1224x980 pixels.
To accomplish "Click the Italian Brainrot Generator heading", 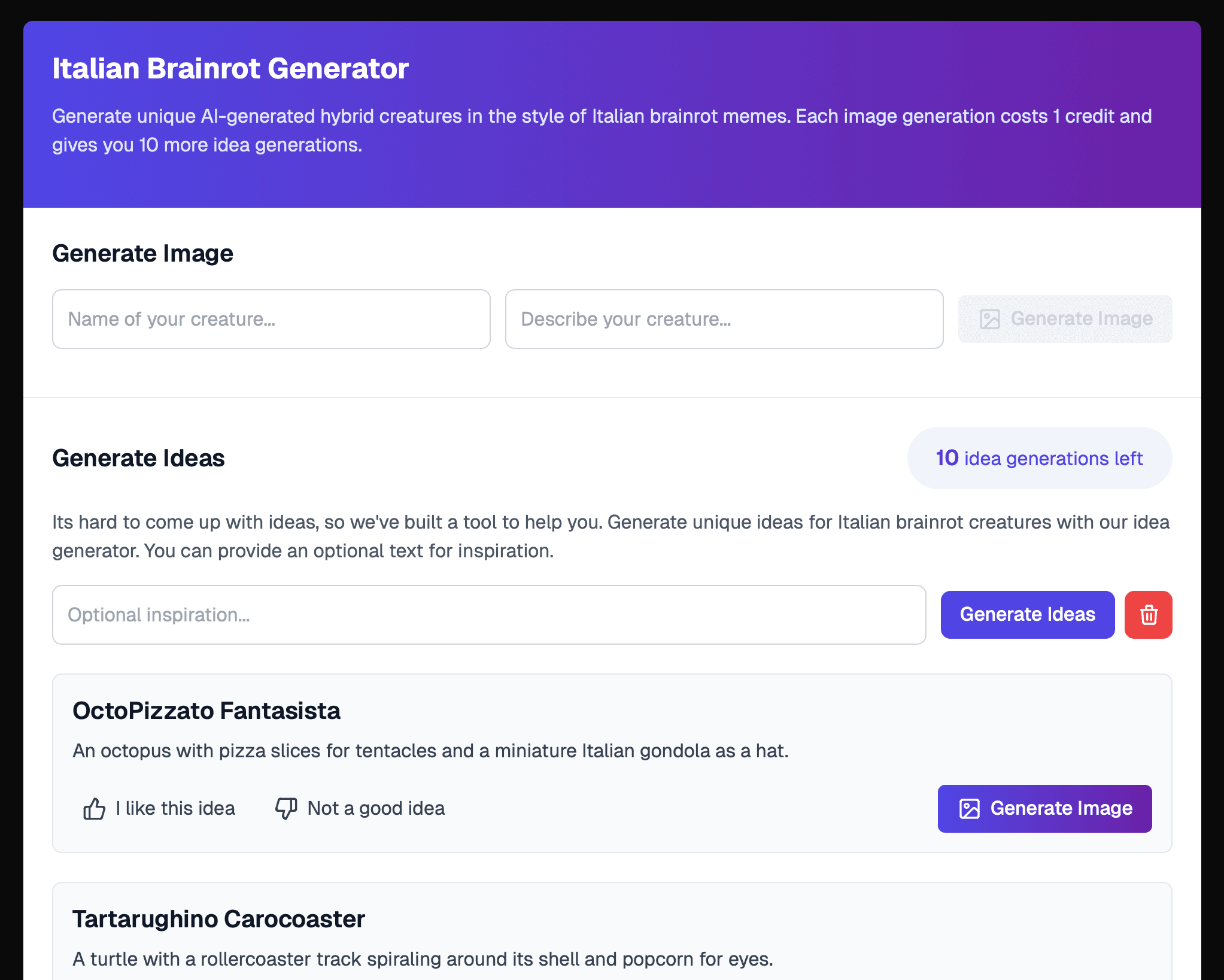I will (x=230, y=68).
